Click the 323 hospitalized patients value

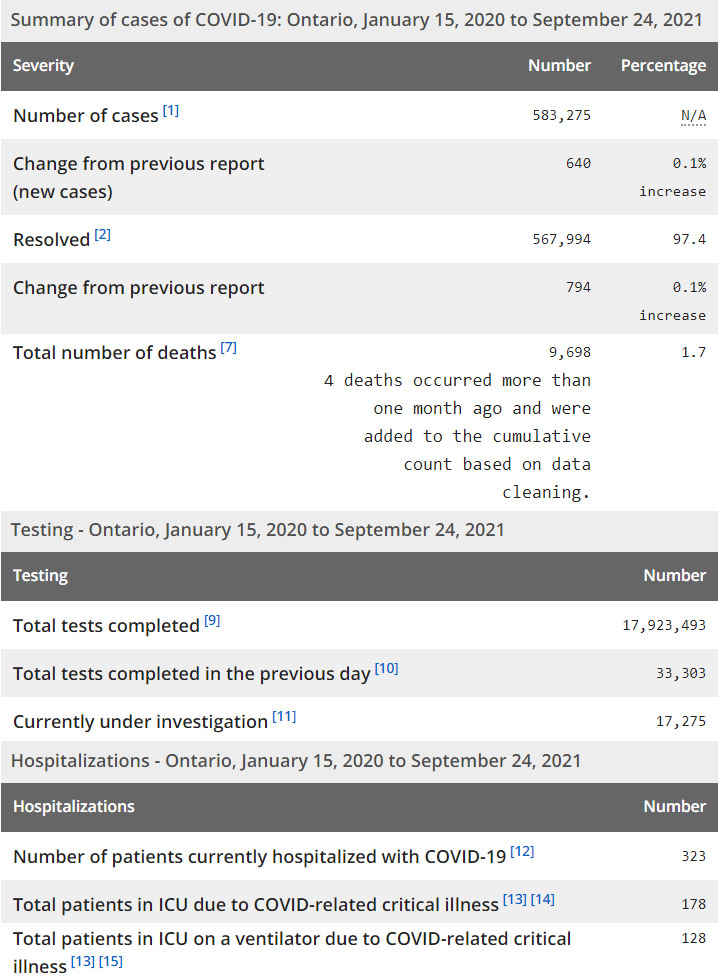click(693, 857)
